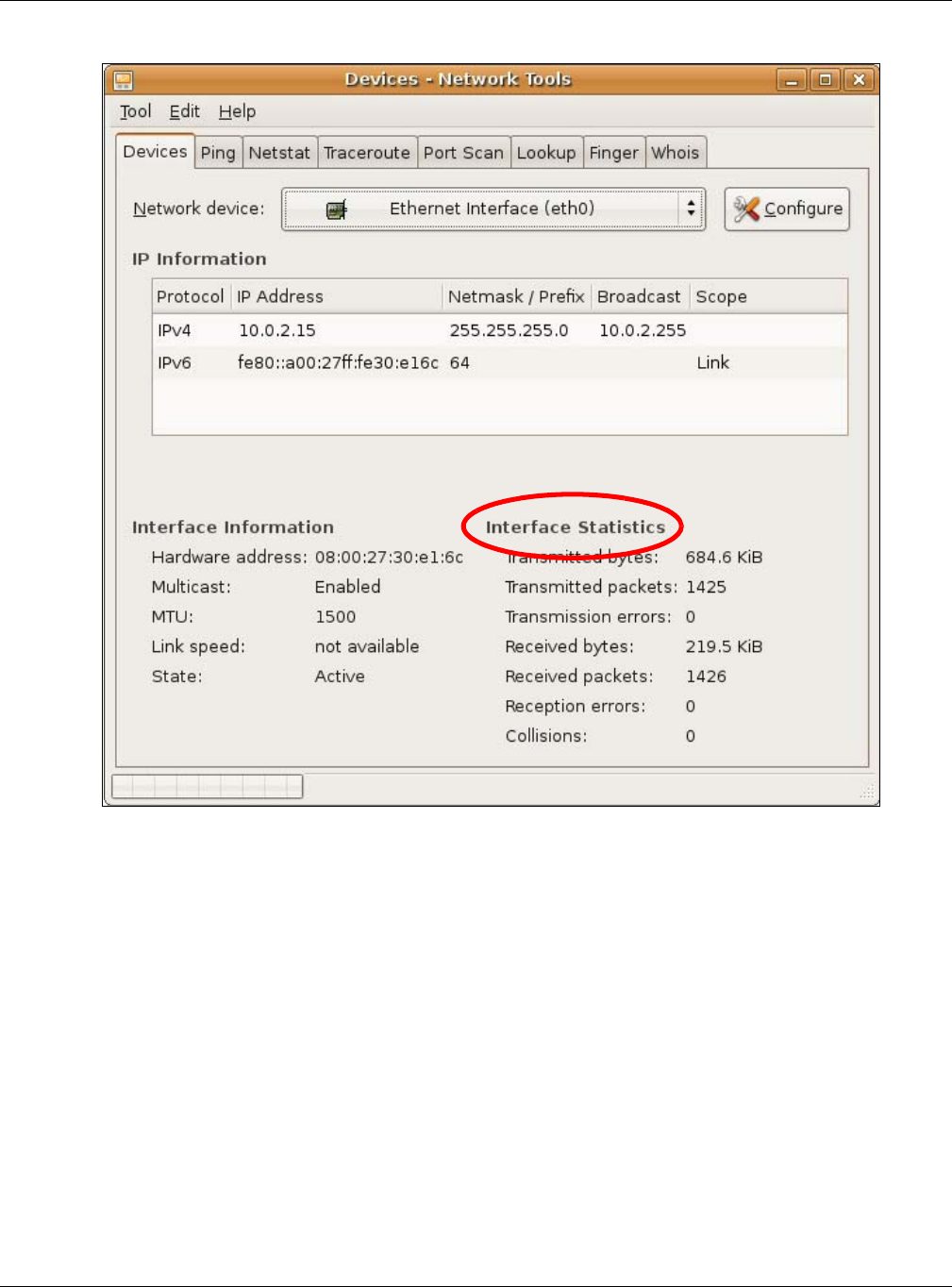Click the network card icon in device selector
952x1287 pixels.
pyautogui.click(x=337, y=209)
